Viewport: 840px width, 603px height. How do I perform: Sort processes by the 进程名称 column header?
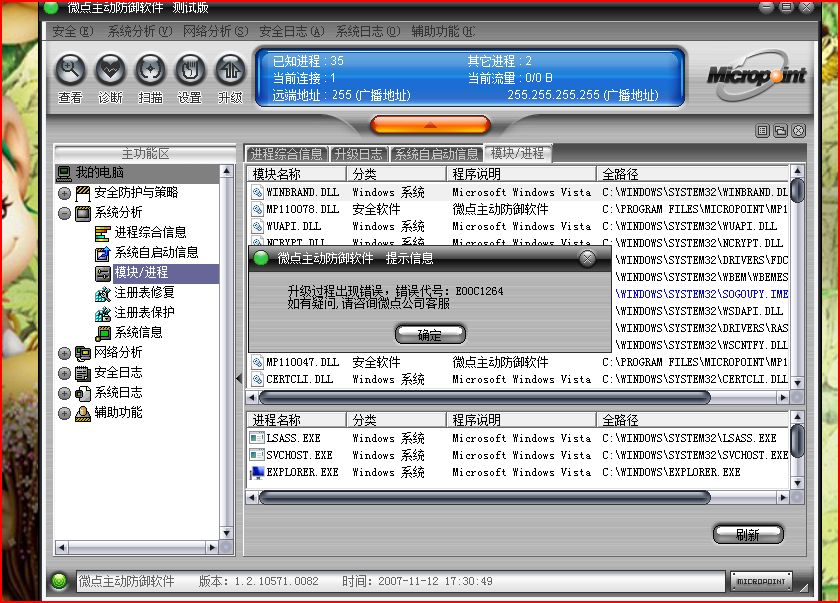coord(296,420)
